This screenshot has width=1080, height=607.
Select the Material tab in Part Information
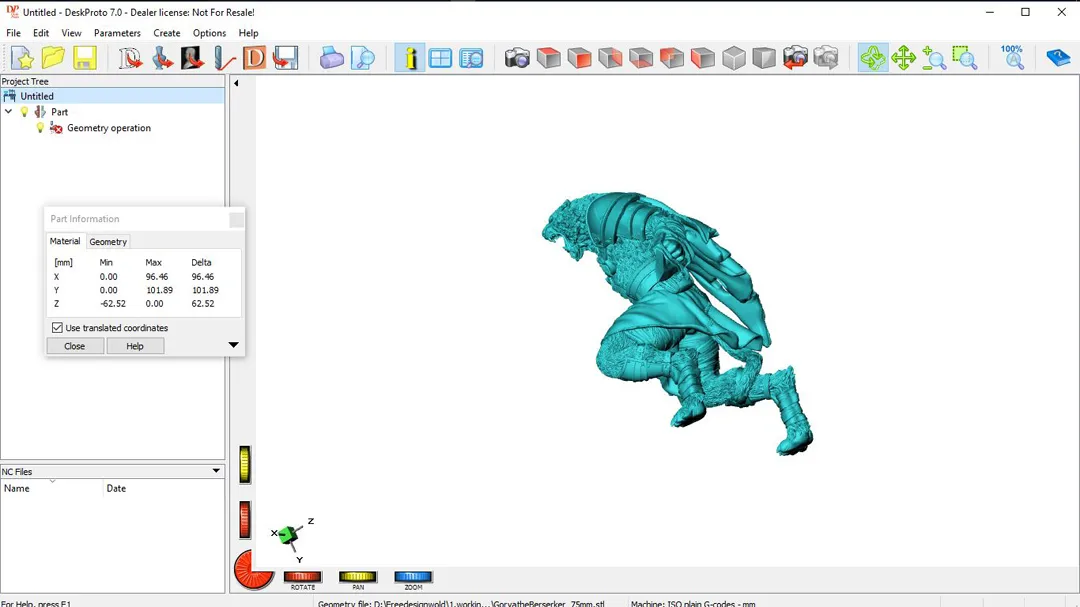point(65,241)
